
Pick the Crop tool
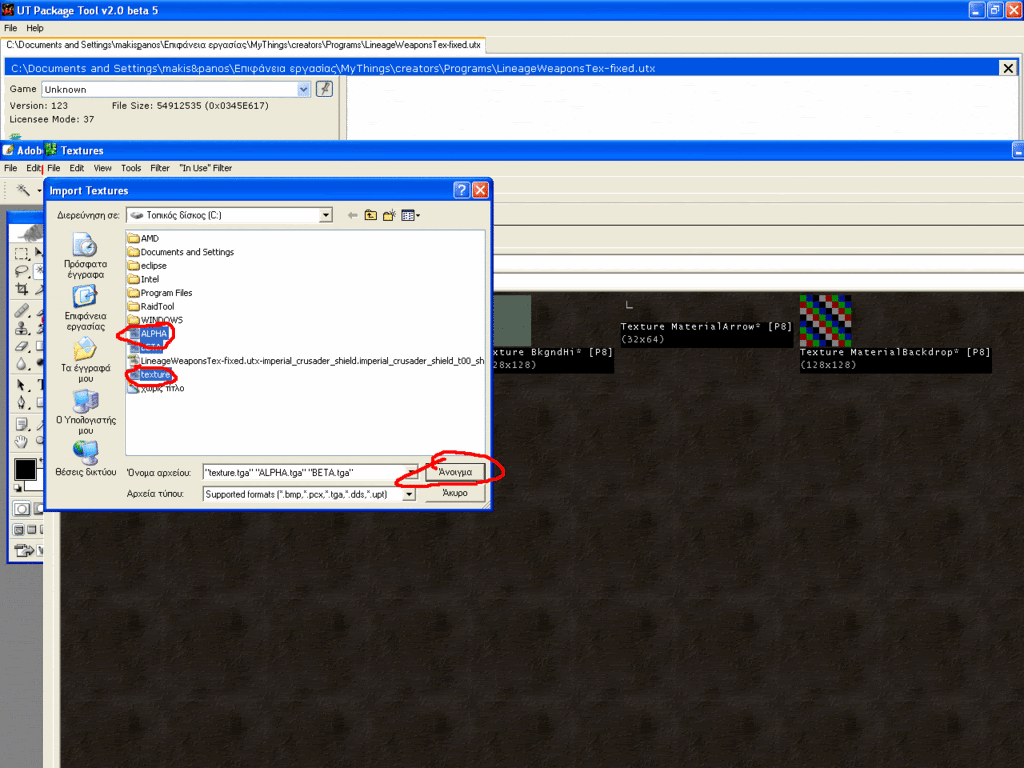tap(21, 289)
